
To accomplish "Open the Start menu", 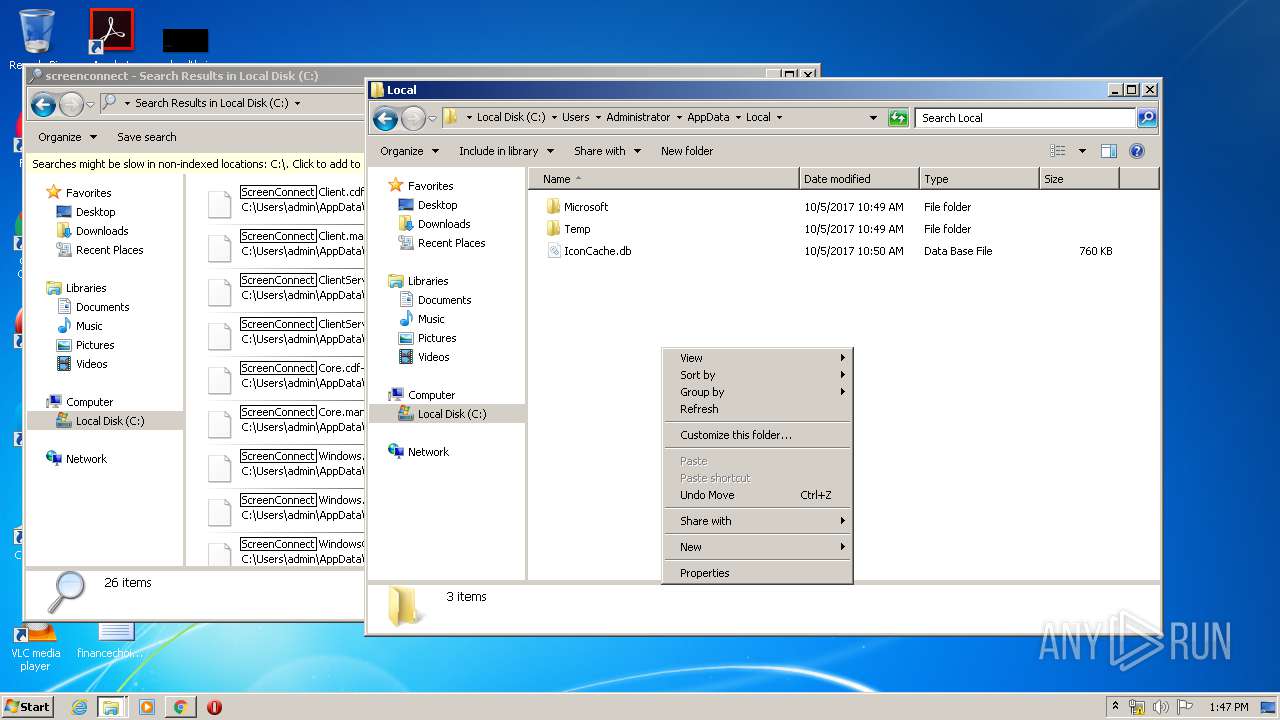I will (28, 706).
